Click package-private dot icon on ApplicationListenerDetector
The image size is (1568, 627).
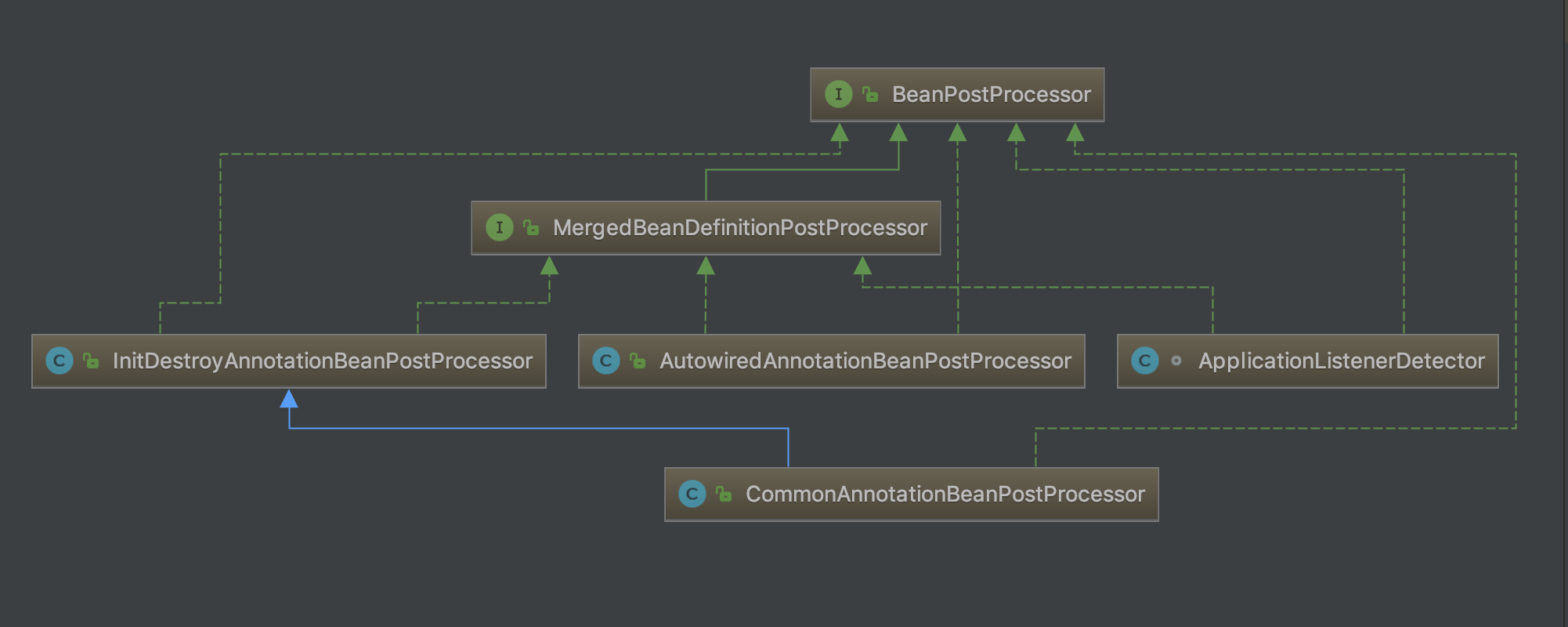[x=1176, y=361]
